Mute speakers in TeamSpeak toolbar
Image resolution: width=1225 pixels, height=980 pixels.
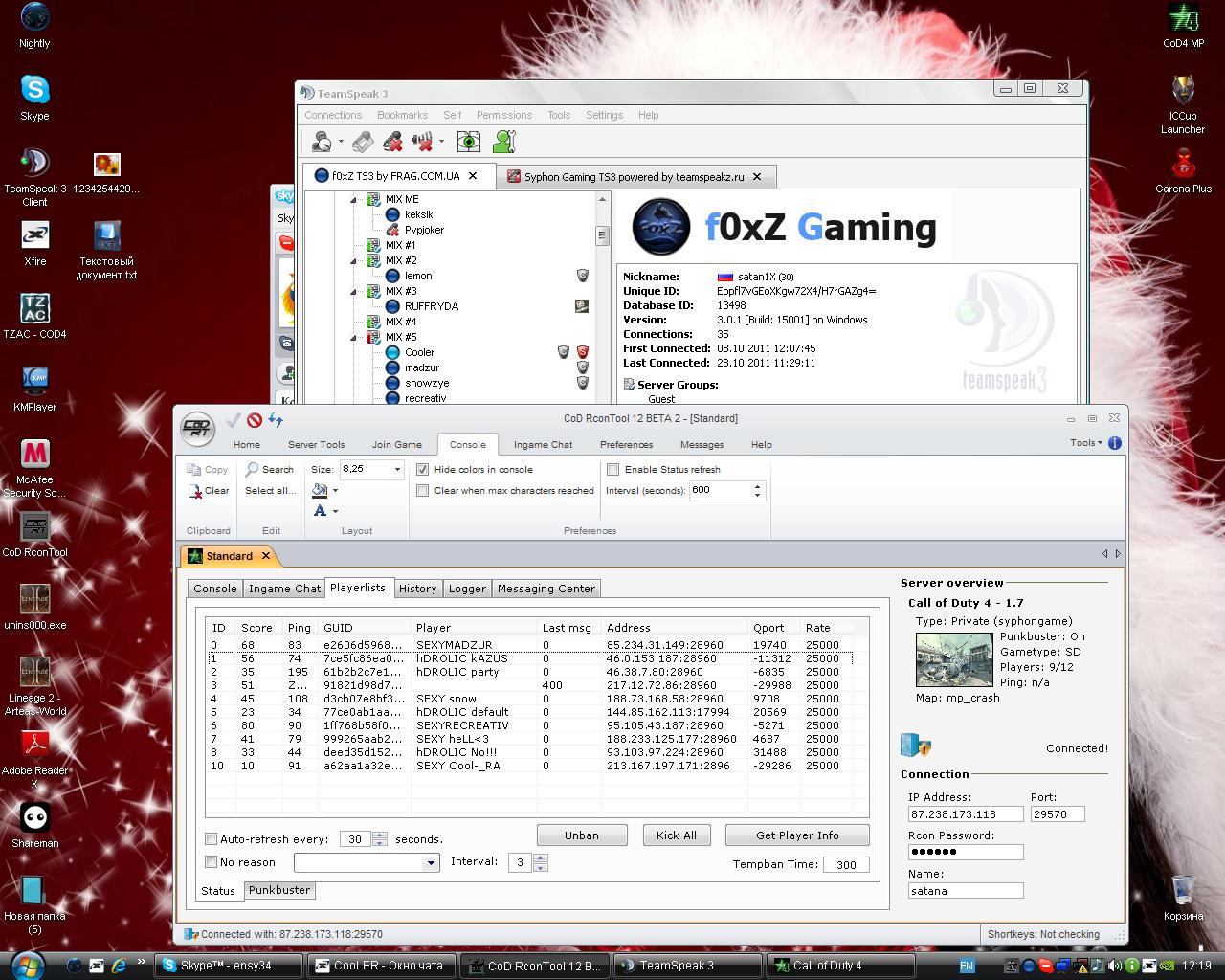click(422, 142)
